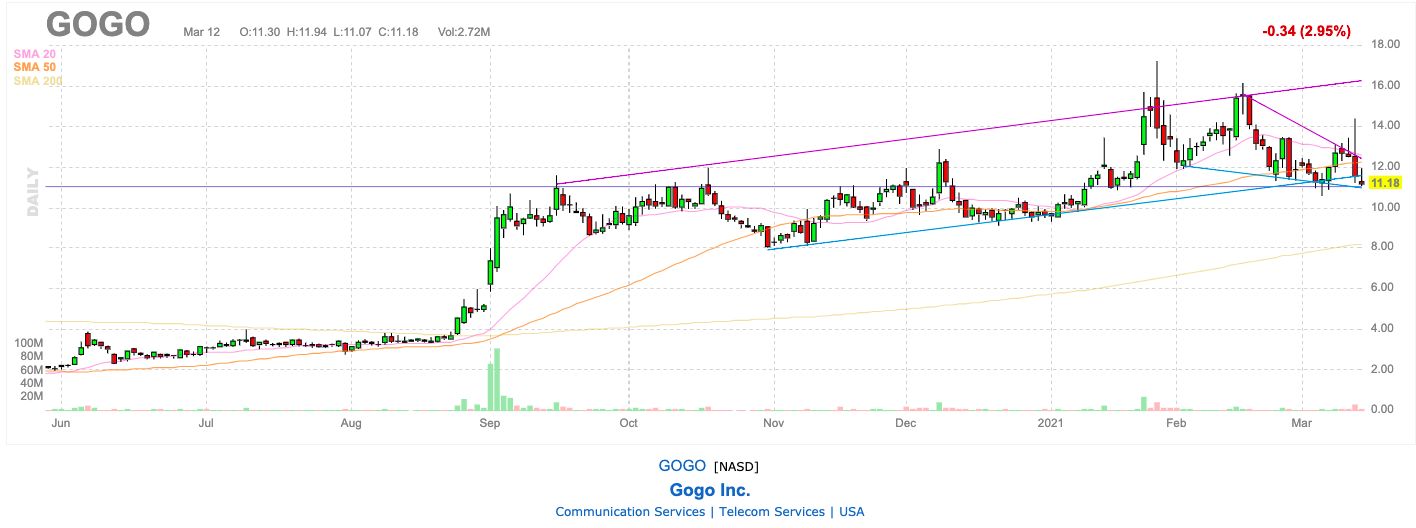This screenshot has height=528, width=1416.
Task: Click the 0.00 price axis label
Action: point(1385,410)
